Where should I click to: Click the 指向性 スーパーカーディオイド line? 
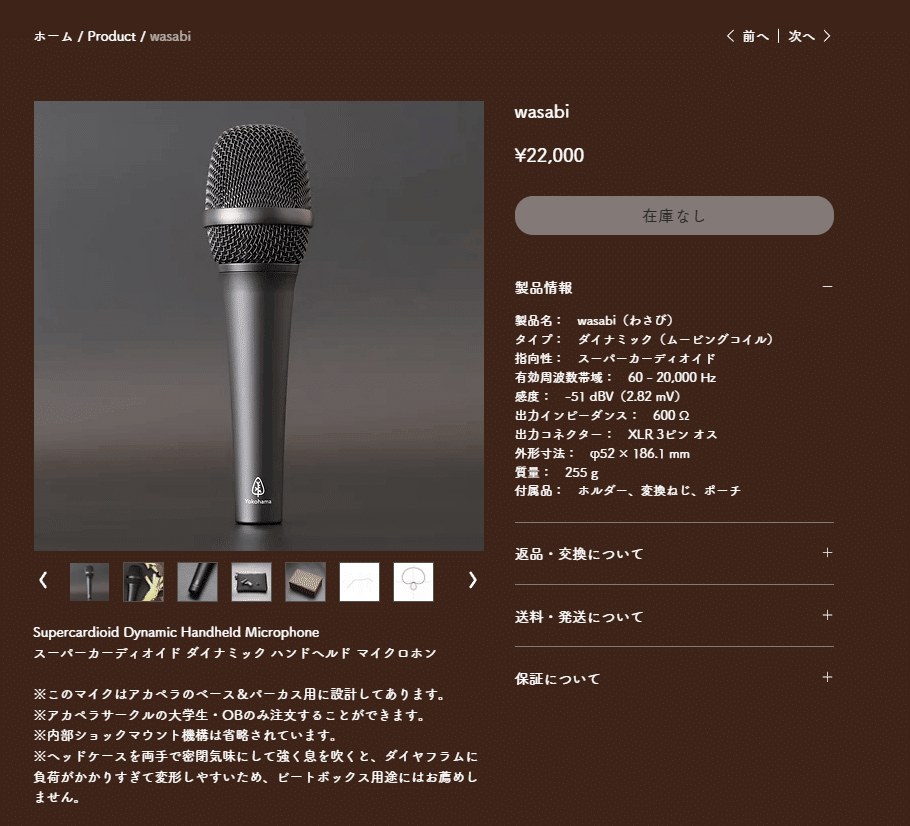click(615, 358)
